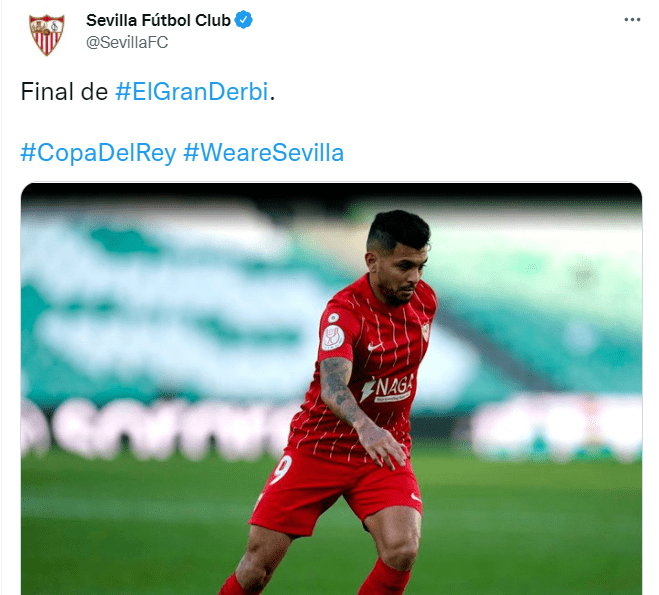Click the number 9 on the red shorts
Viewport: 659px width, 595px height.
(282, 469)
